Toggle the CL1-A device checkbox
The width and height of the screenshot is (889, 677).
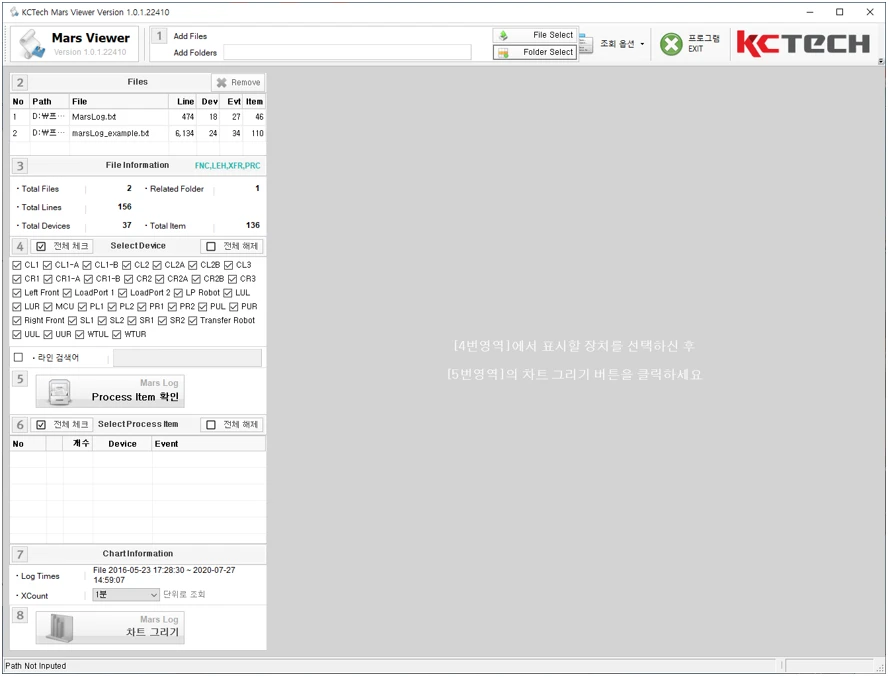pos(48,265)
